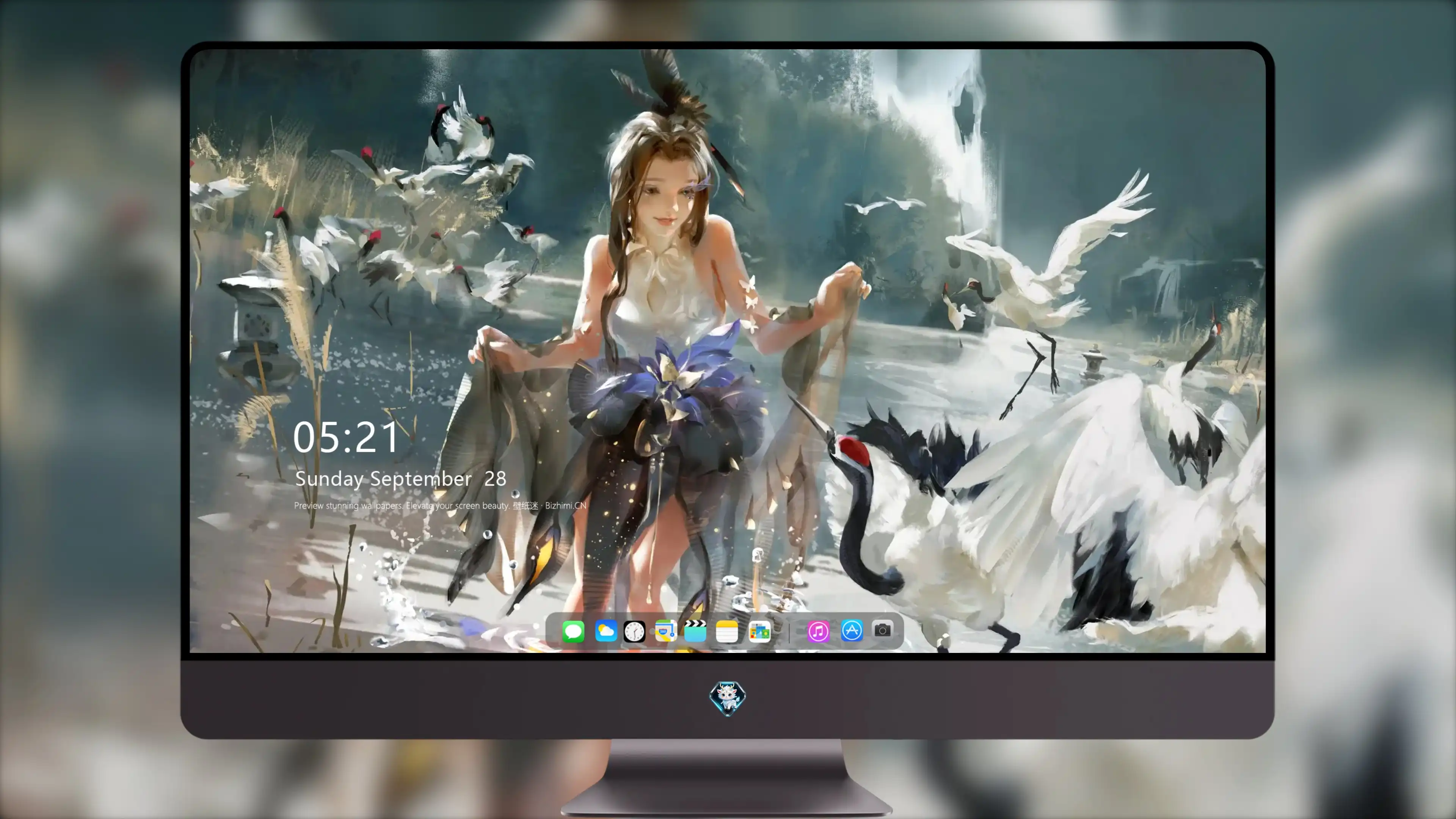Launch Maps from the dock

665,631
